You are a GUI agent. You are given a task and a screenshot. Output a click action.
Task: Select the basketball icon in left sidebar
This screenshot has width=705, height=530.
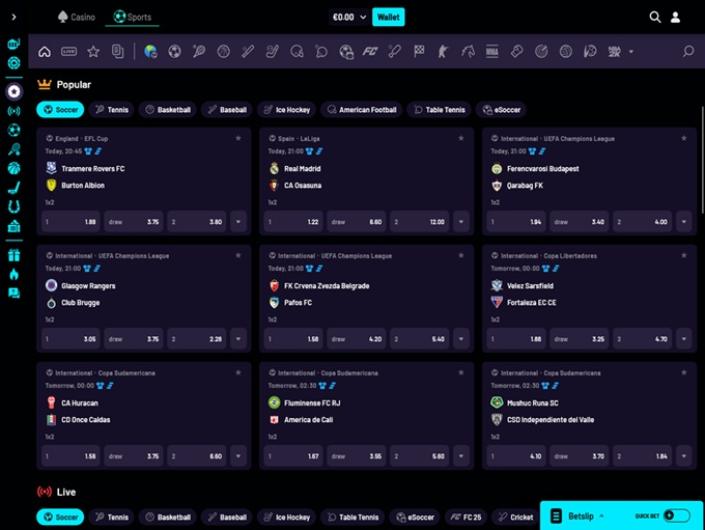[14, 168]
